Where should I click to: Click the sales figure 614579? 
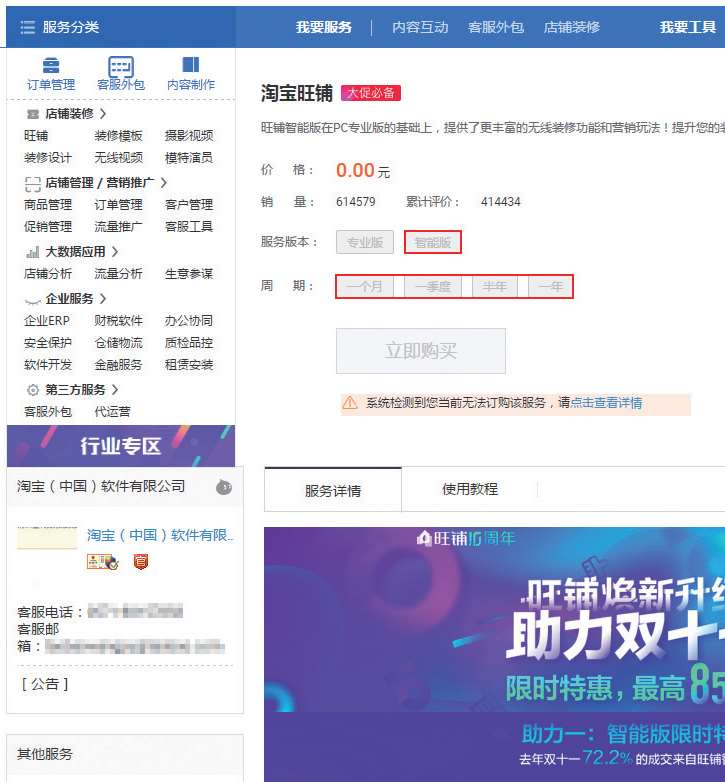coord(356,202)
